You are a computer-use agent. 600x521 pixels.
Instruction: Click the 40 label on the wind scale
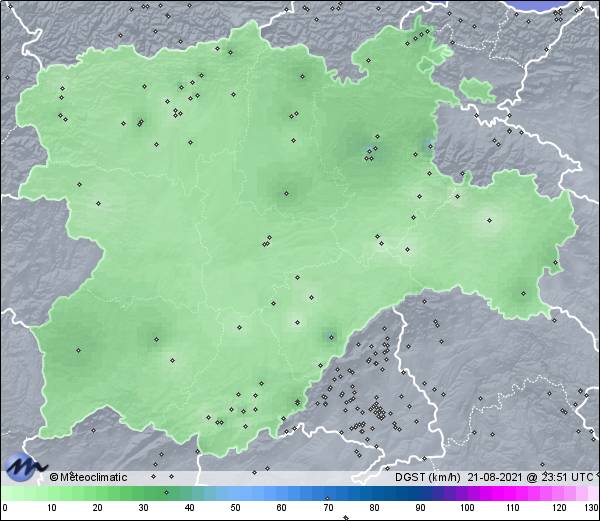(190, 508)
